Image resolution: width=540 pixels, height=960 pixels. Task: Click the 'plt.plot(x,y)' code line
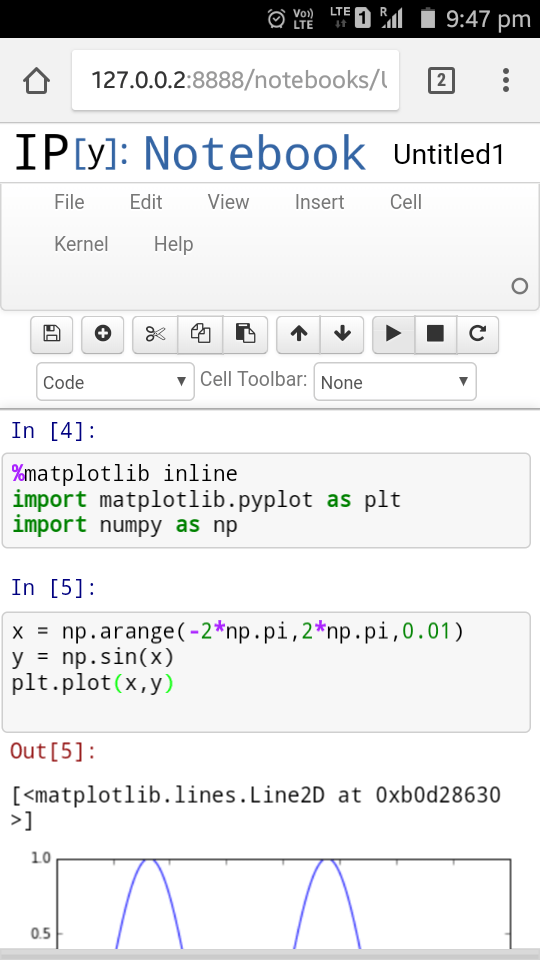[x=93, y=684]
